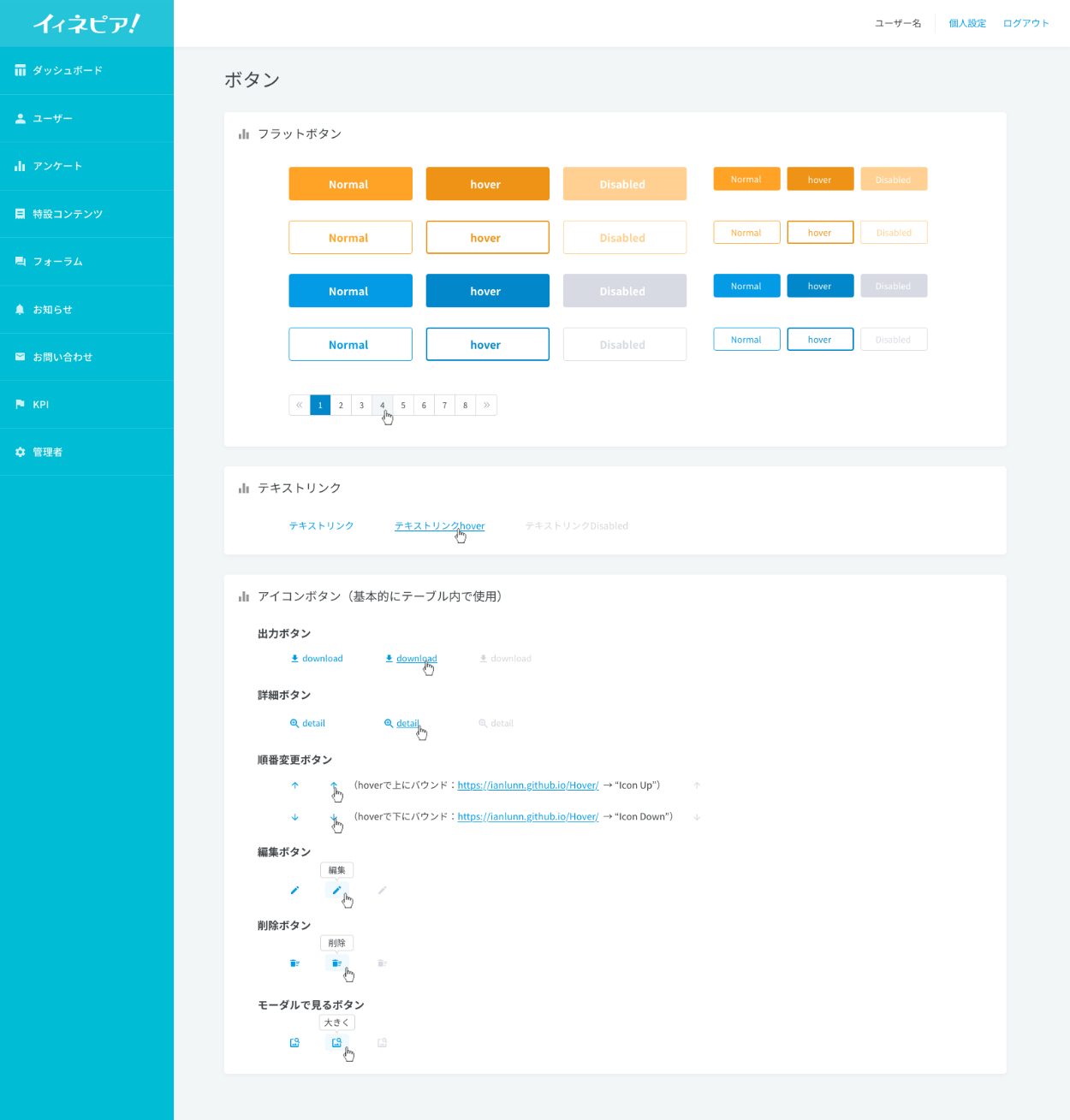The height and width of the screenshot is (1120, 1070).
Task: Click the first blue download icon link
Action: coord(317,659)
